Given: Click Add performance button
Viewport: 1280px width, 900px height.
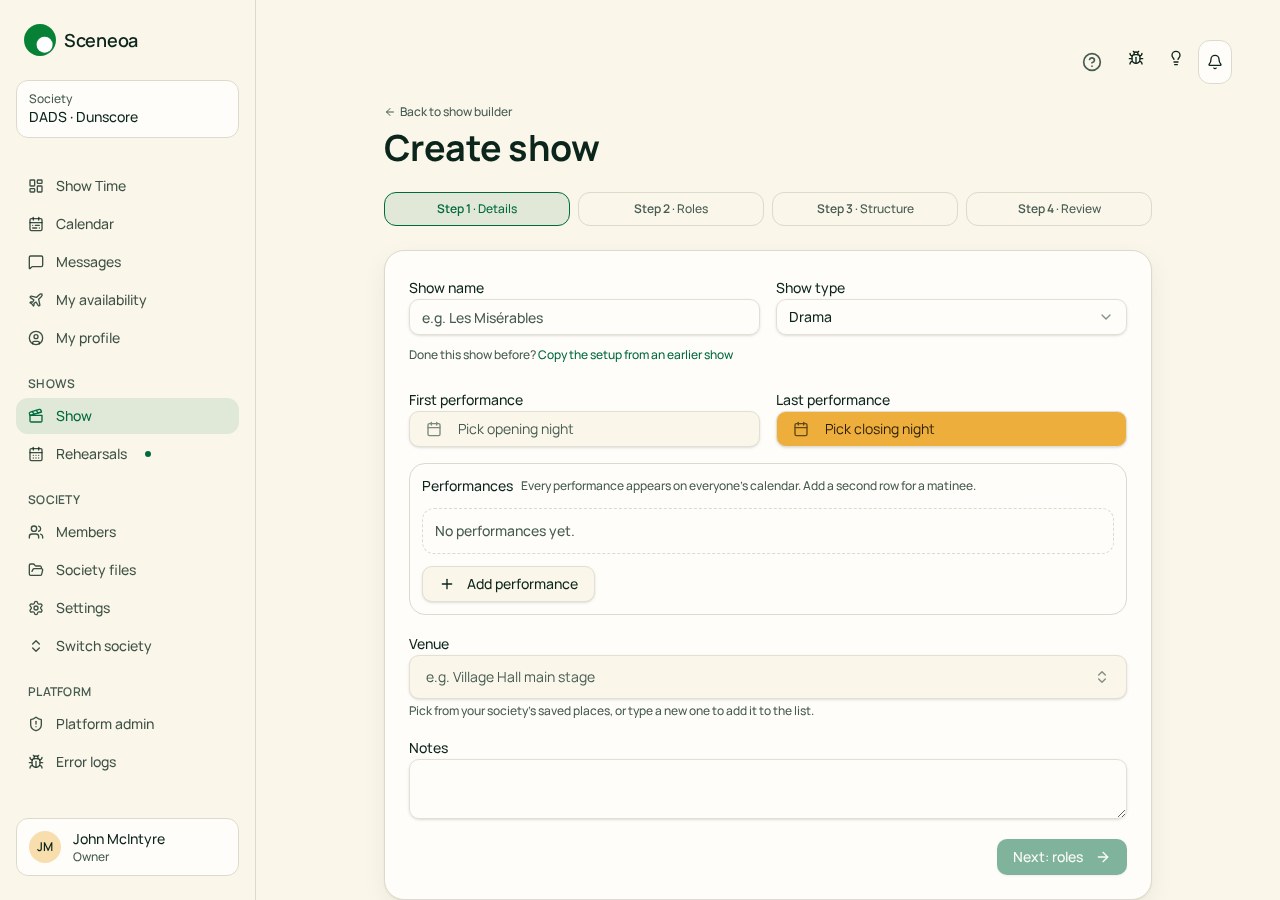Looking at the screenshot, I should click(x=508, y=584).
